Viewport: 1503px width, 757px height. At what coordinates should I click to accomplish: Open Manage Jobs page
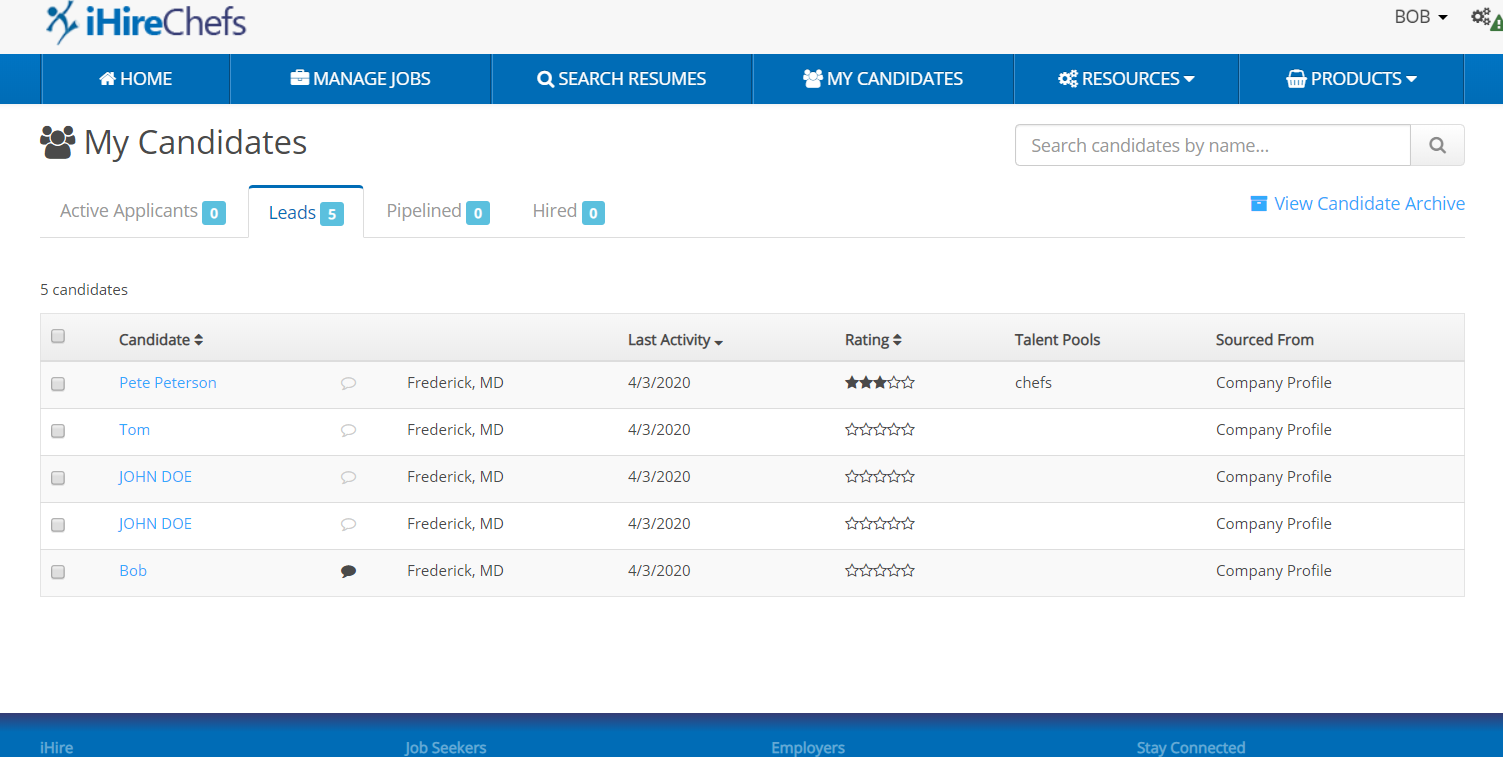[361, 79]
